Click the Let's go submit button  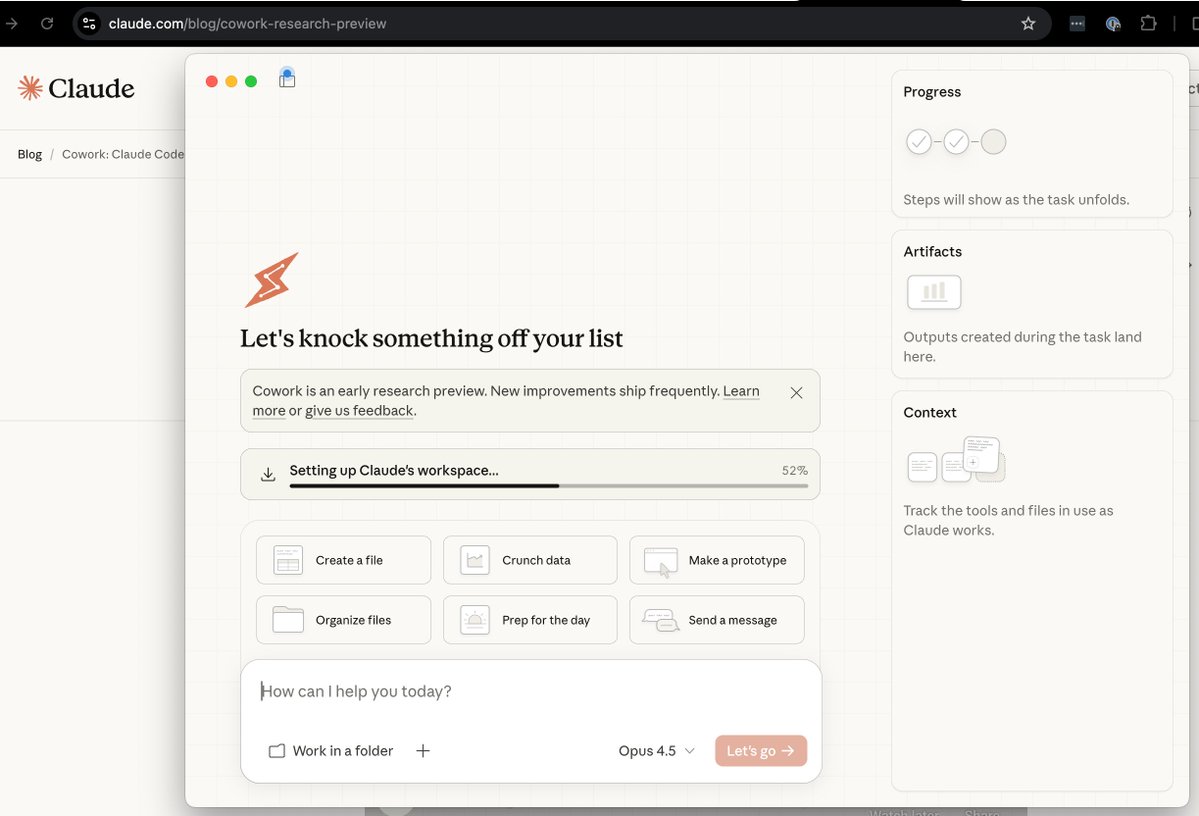pyautogui.click(x=761, y=751)
